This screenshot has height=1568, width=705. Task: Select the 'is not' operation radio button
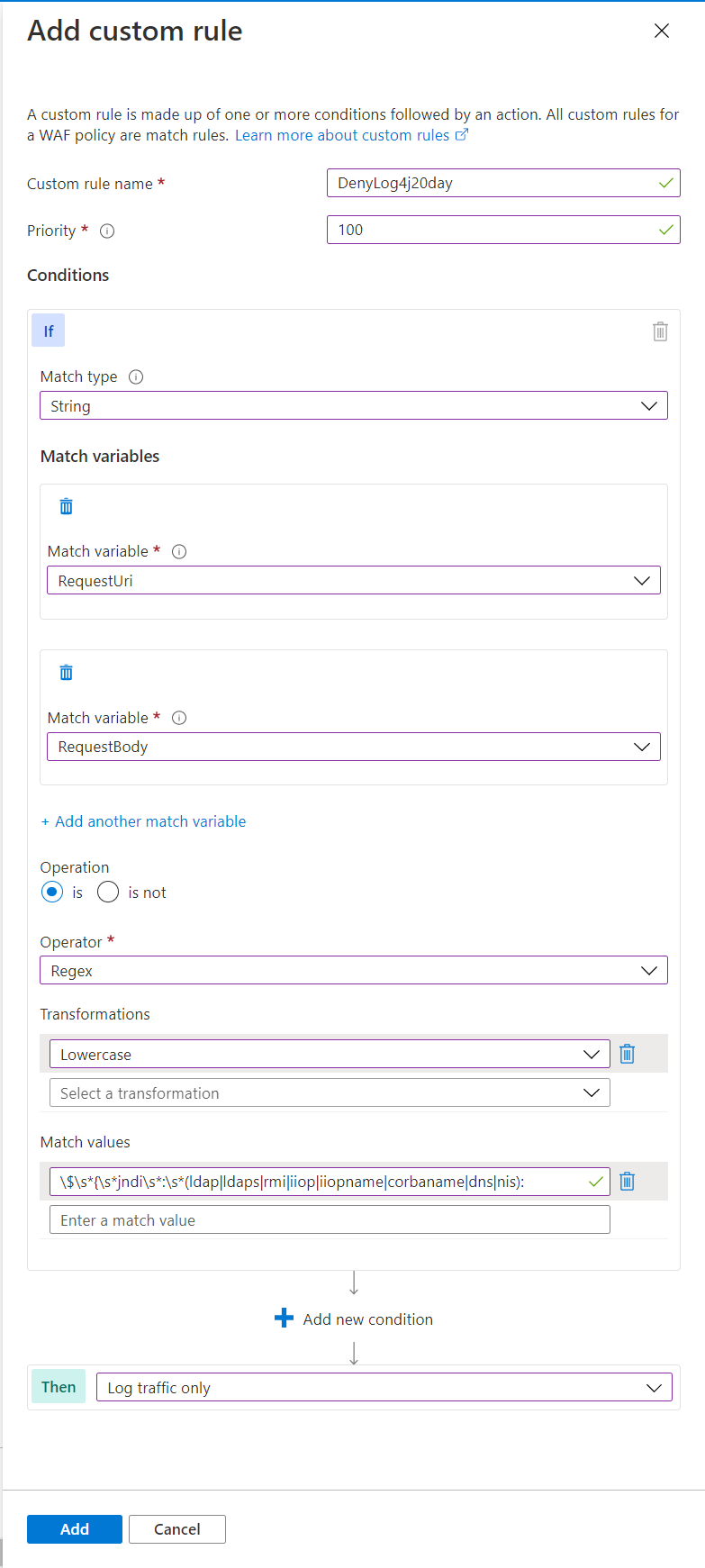[x=108, y=893]
